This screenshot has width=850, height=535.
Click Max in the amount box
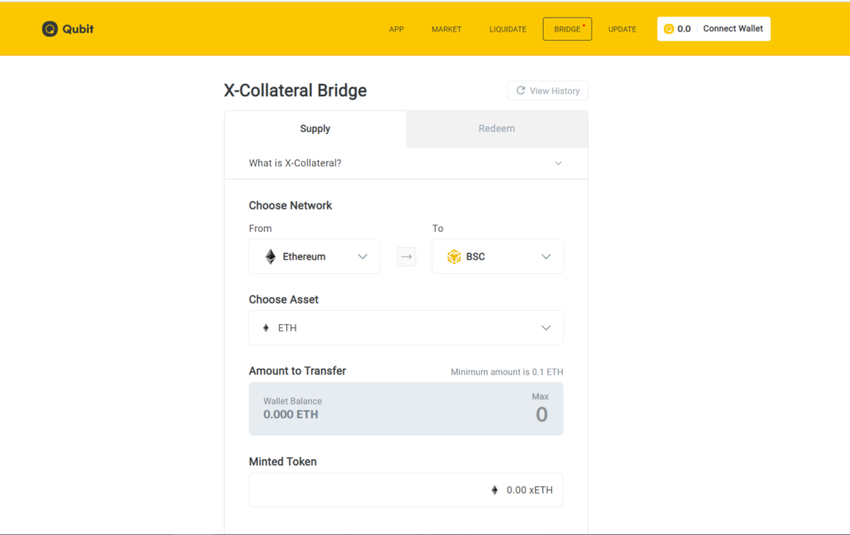[x=540, y=397]
